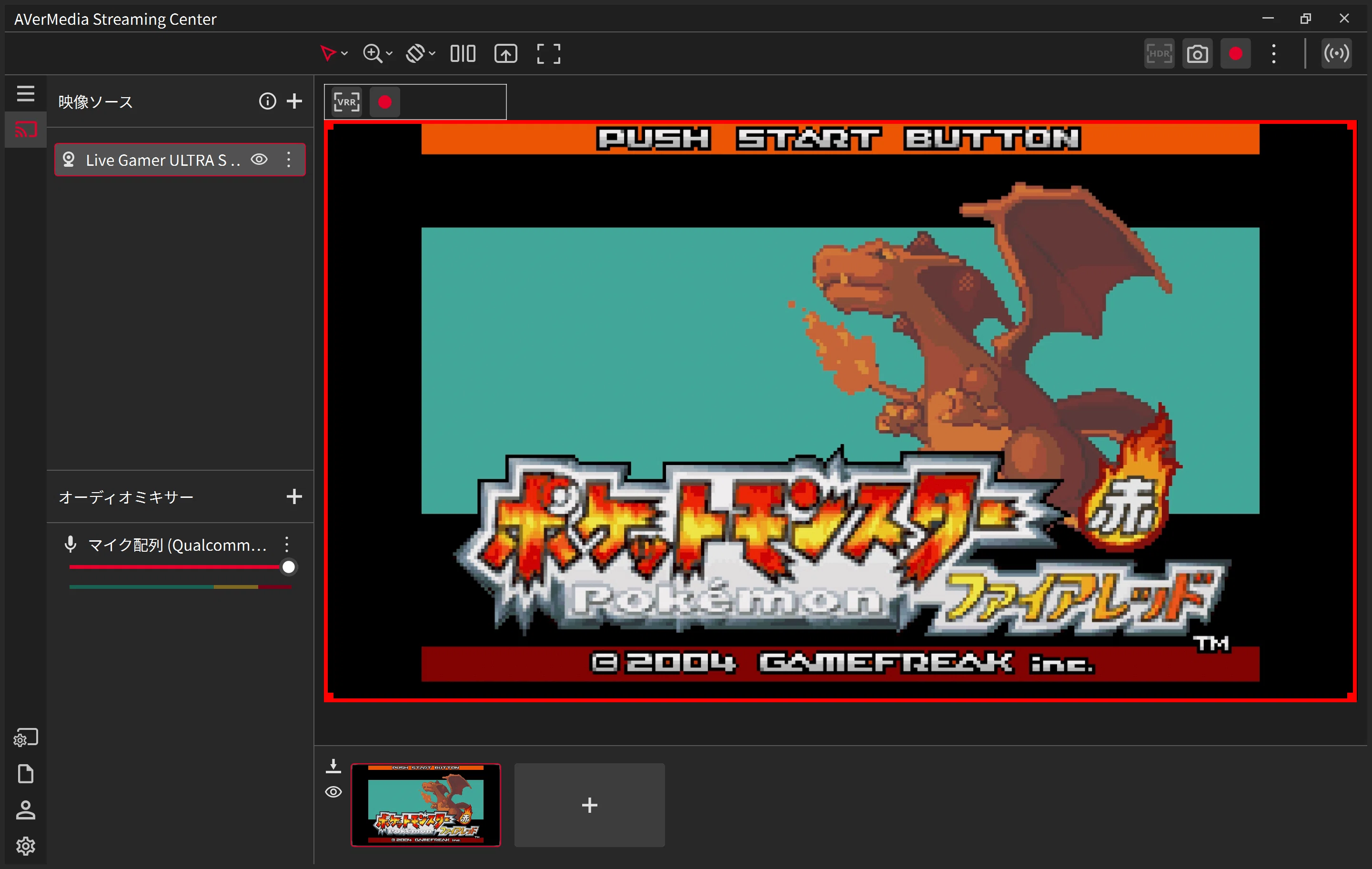Toggle the HDR button in top toolbar
Image resolution: width=1372 pixels, height=869 pixels.
tap(1160, 53)
